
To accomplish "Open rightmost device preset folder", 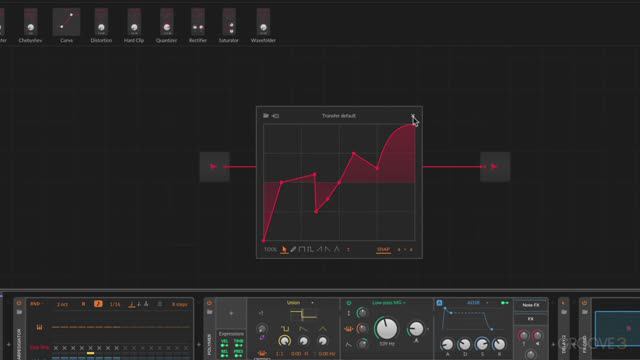I will click(x=584, y=312).
